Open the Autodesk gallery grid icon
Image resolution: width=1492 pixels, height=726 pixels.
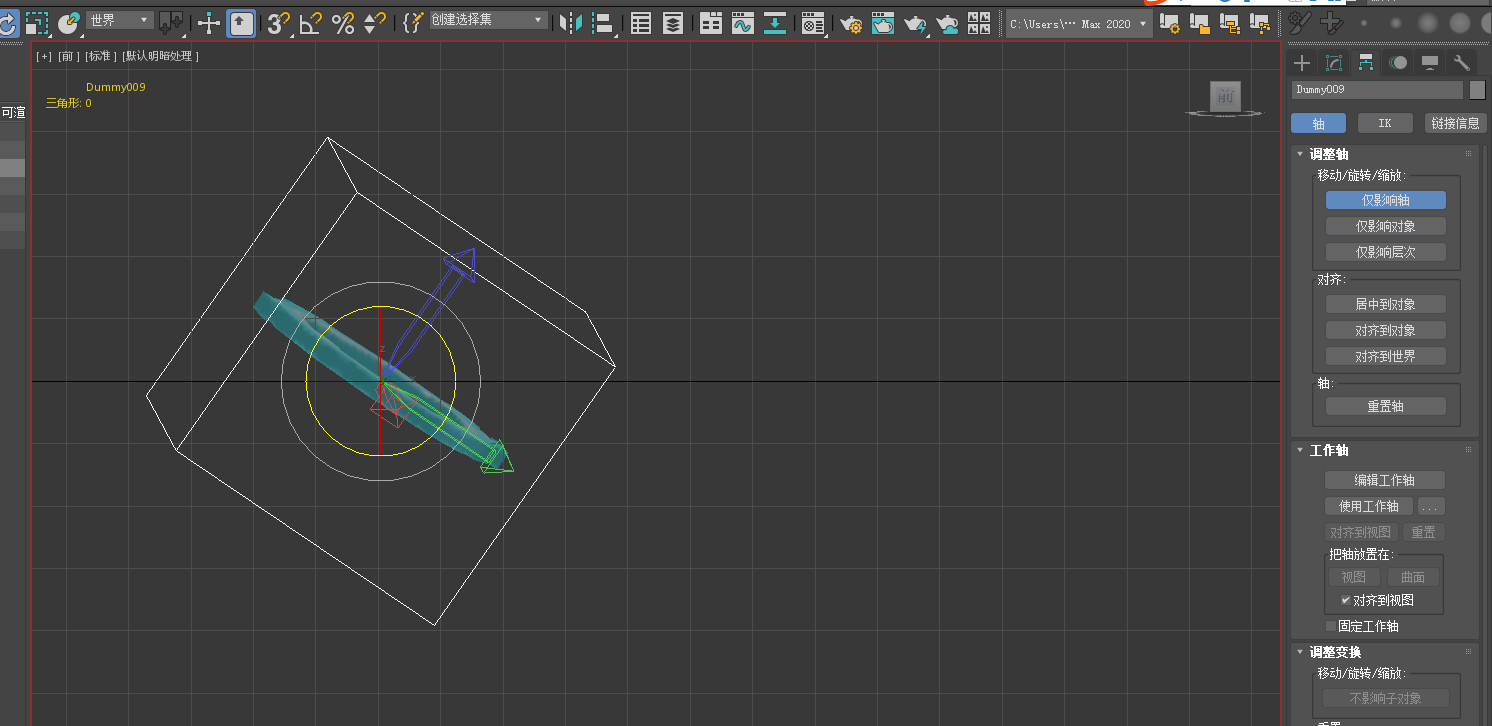pyautogui.click(x=979, y=24)
